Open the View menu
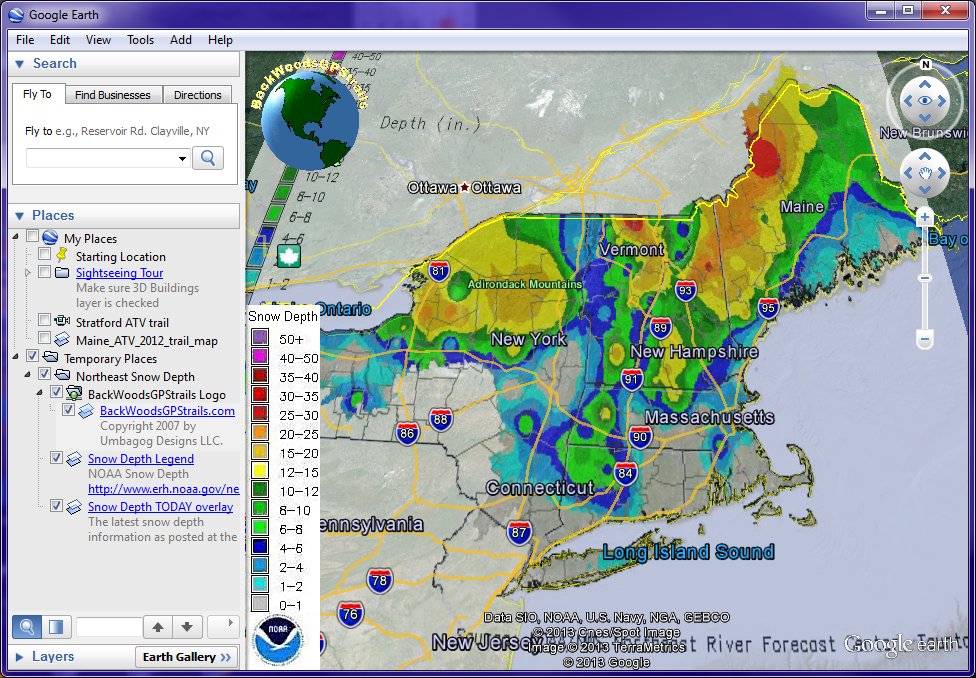The height and width of the screenshot is (678, 976). coord(98,39)
